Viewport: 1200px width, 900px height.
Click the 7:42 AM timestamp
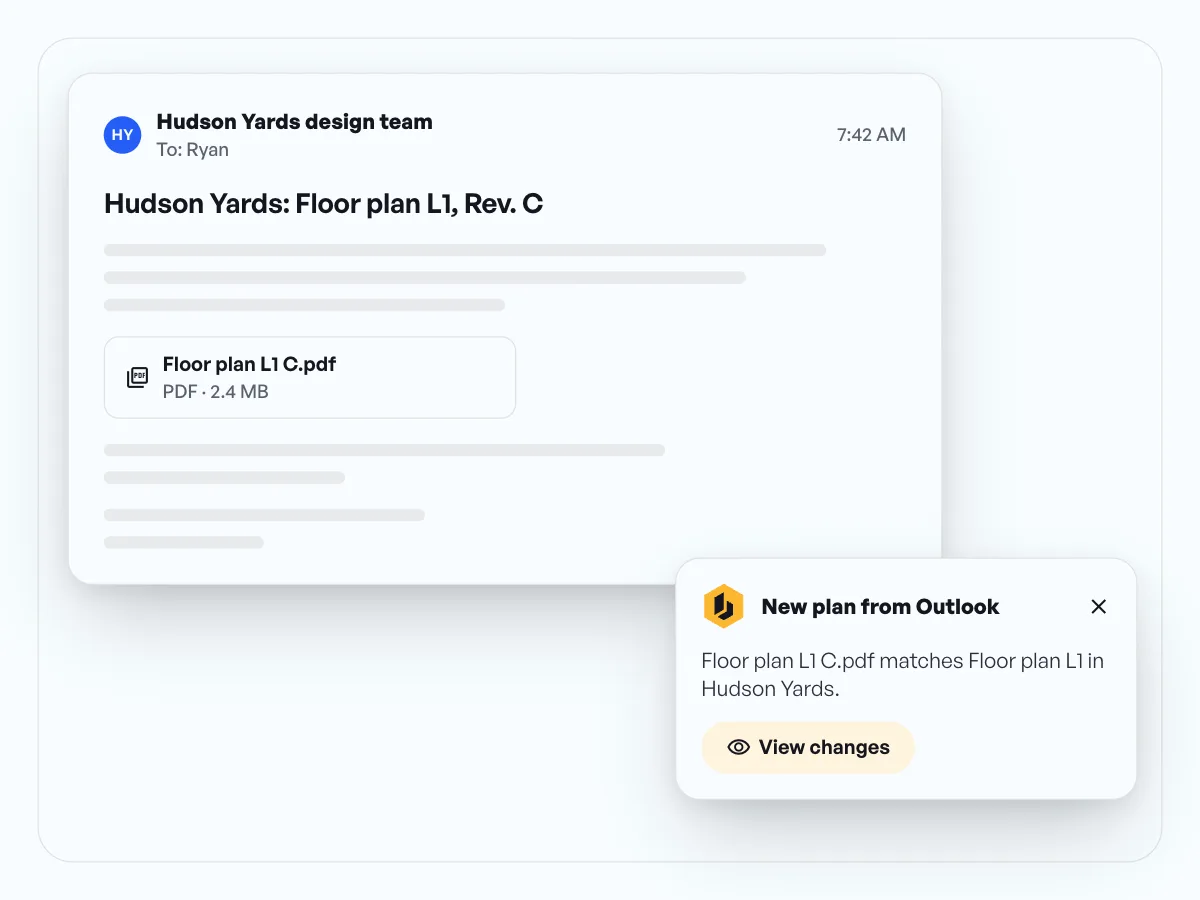pyautogui.click(x=871, y=135)
